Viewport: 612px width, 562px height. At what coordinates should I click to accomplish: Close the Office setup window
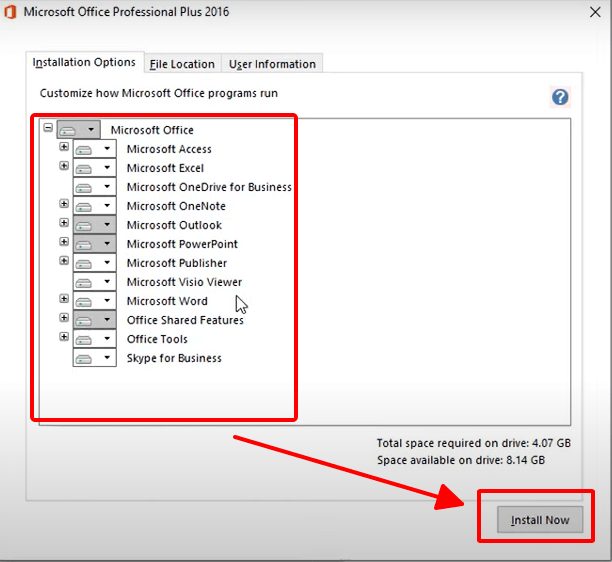point(595,12)
